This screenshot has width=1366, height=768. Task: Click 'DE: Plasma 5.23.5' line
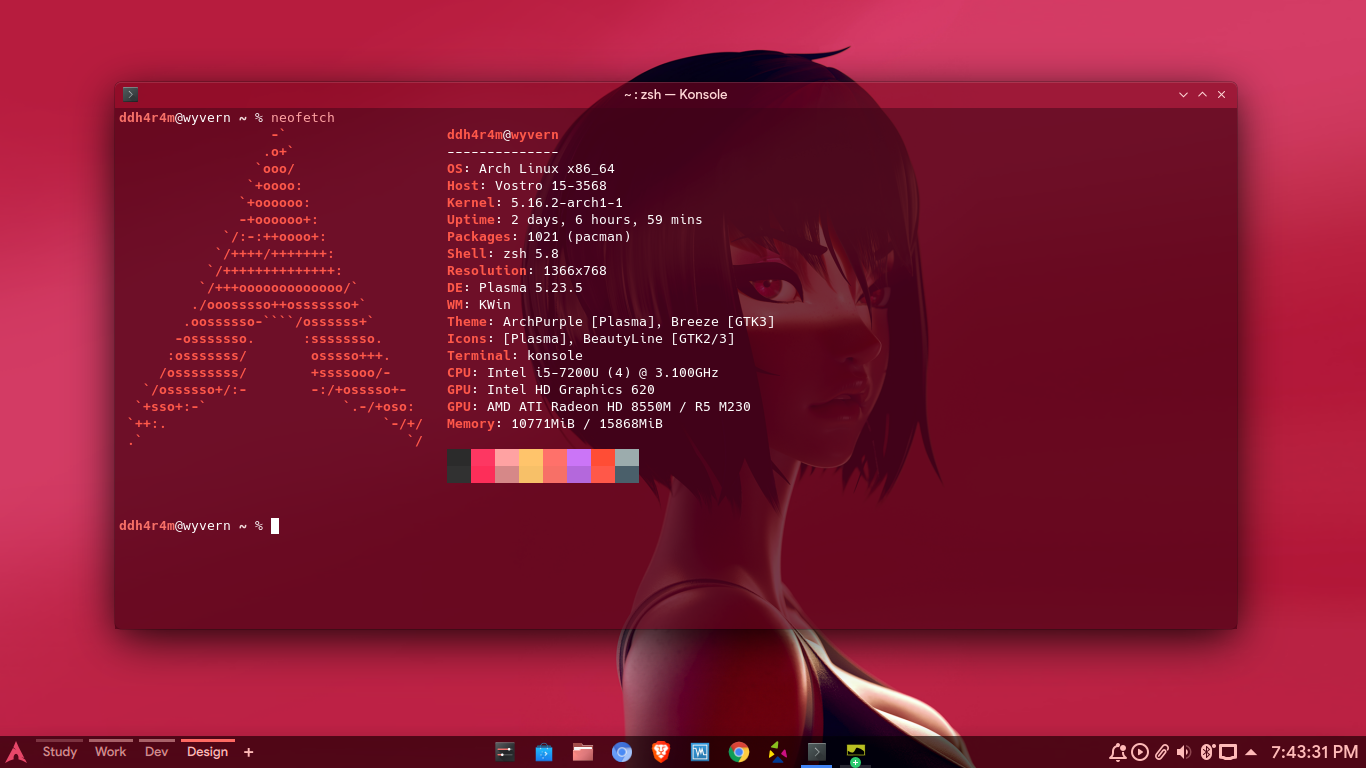tap(515, 288)
